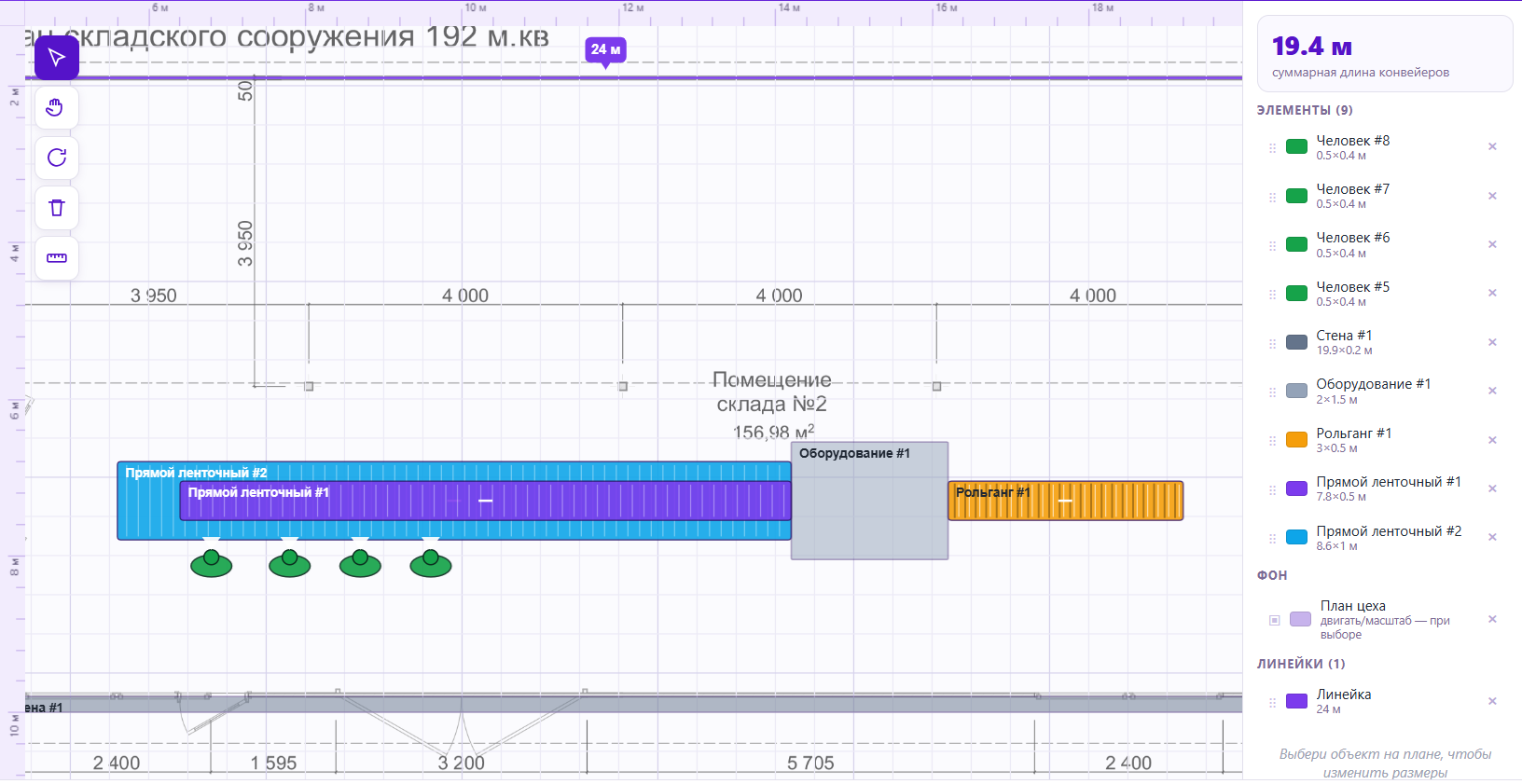Viewport: 1522px width, 784px height.
Task: Grab drag handle of Прямой ленточный #2
Action: [1272, 539]
